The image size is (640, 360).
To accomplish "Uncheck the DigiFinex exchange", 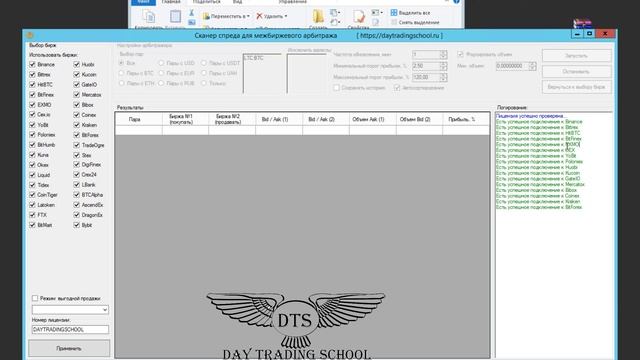I will 77,165.
